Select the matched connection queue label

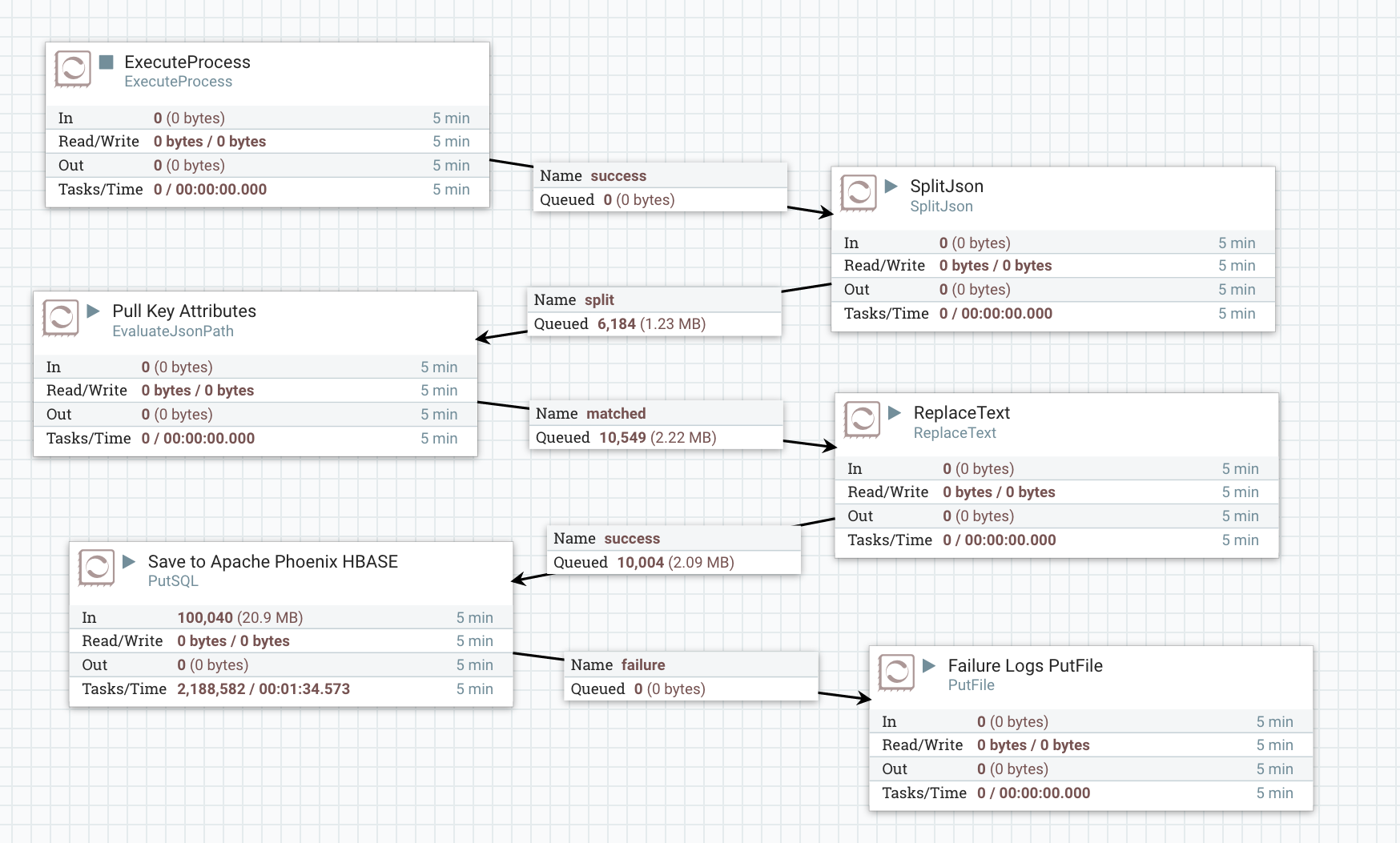coord(656,426)
